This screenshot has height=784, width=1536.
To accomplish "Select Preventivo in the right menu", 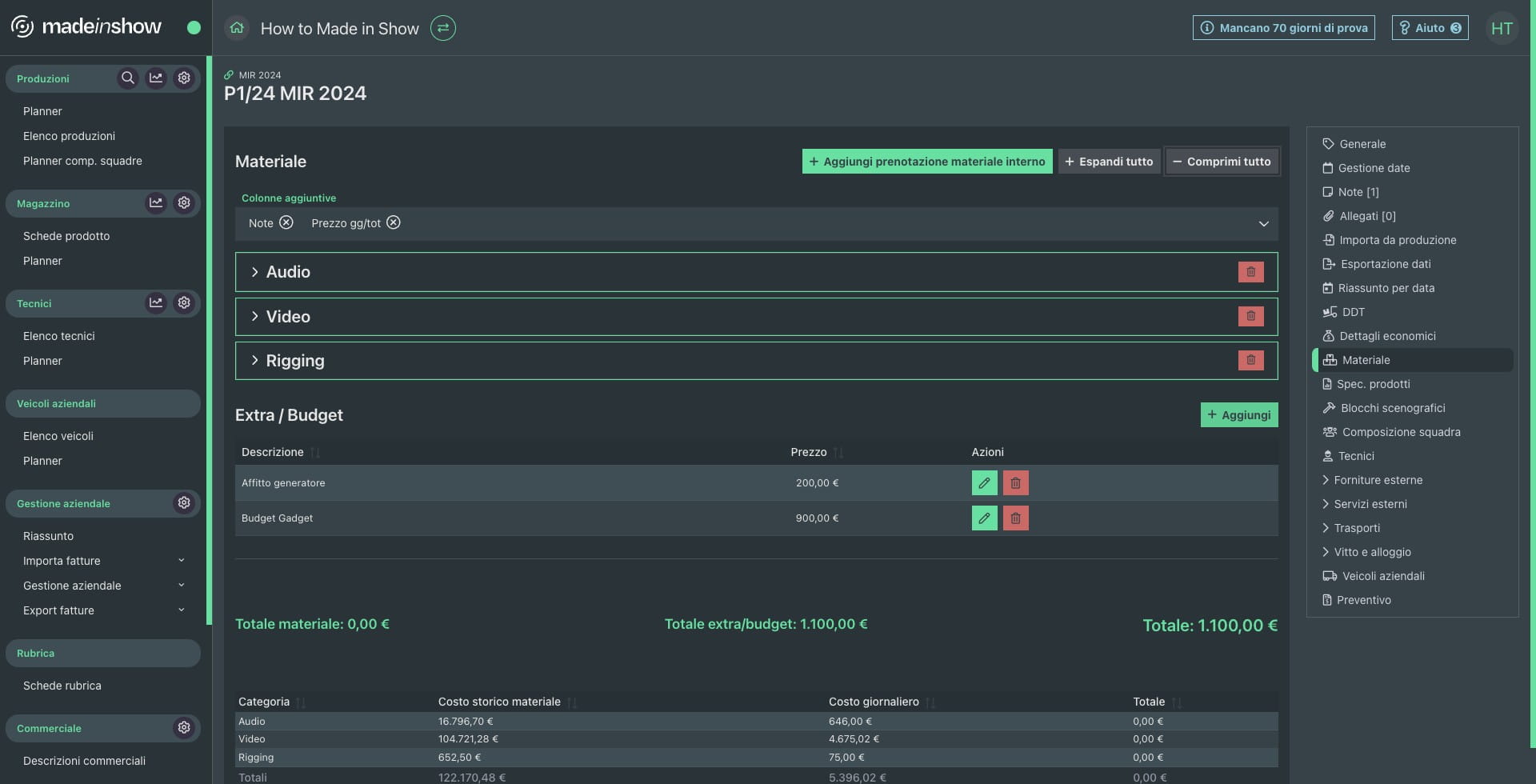I will point(1363,600).
